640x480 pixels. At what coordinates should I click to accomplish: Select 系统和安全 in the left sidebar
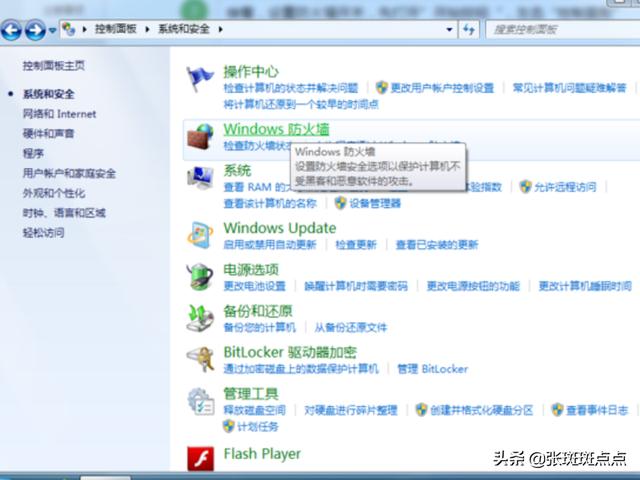[x=48, y=94]
